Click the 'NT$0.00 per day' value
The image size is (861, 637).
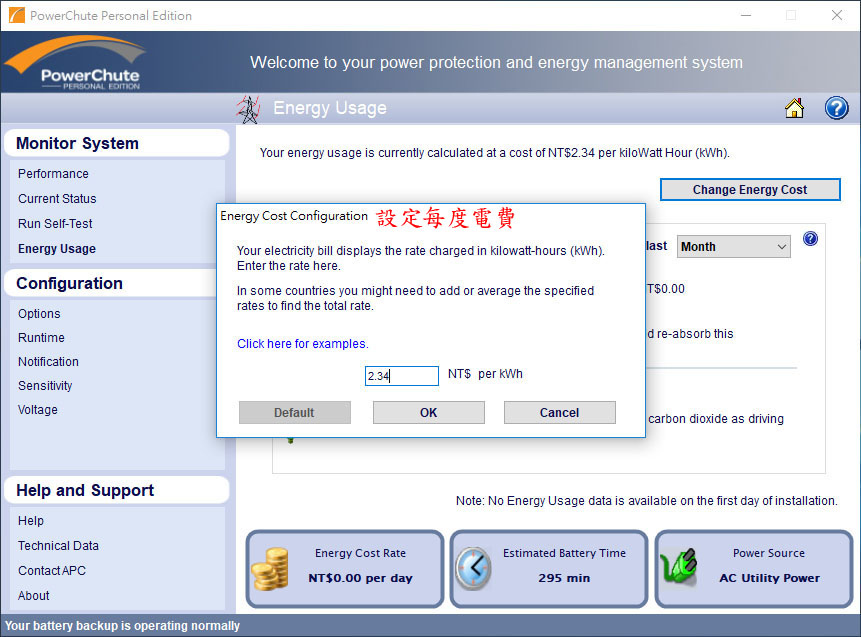click(360, 578)
